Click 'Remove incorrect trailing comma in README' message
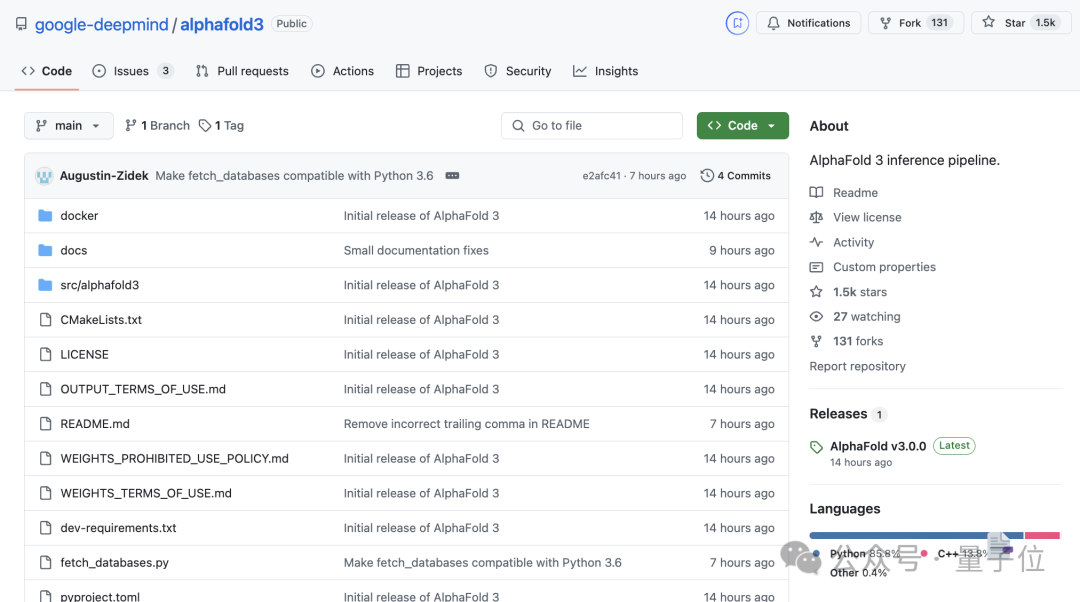This screenshot has height=602, width=1080. [466, 424]
